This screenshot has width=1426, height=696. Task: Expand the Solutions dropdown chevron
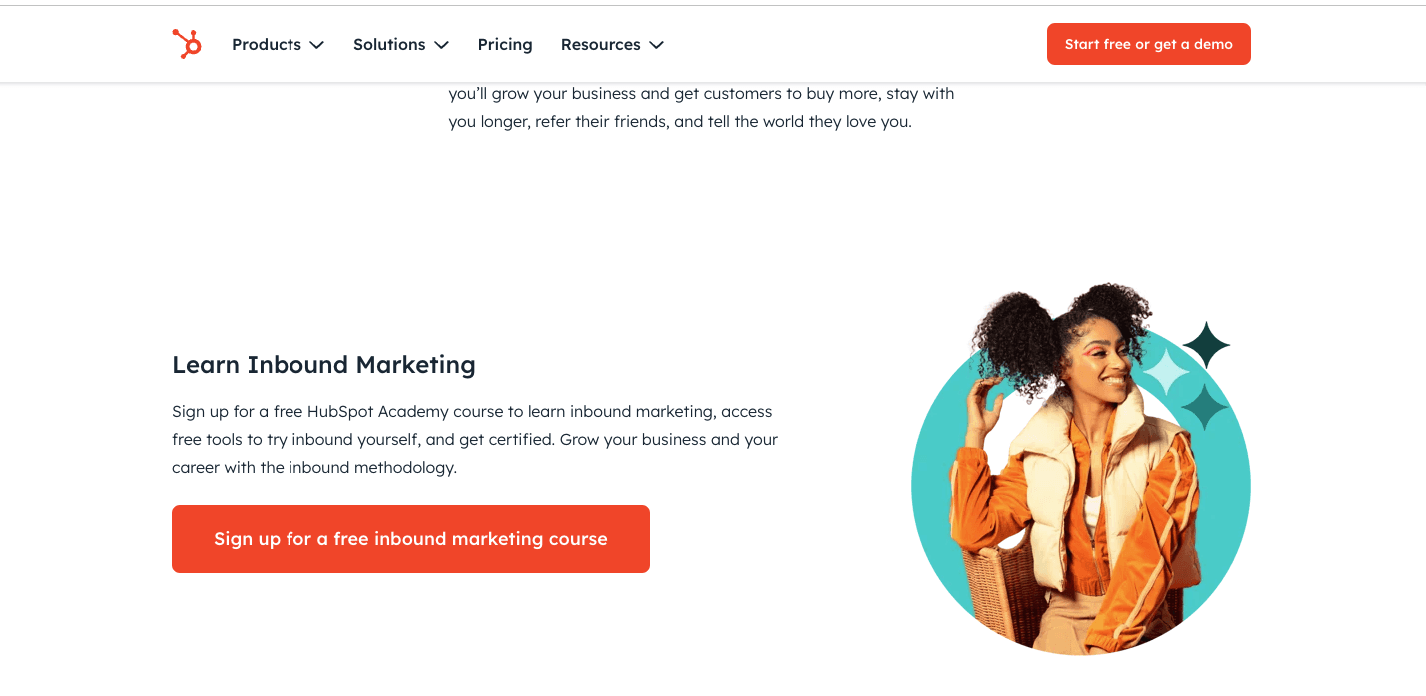point(441,45)
